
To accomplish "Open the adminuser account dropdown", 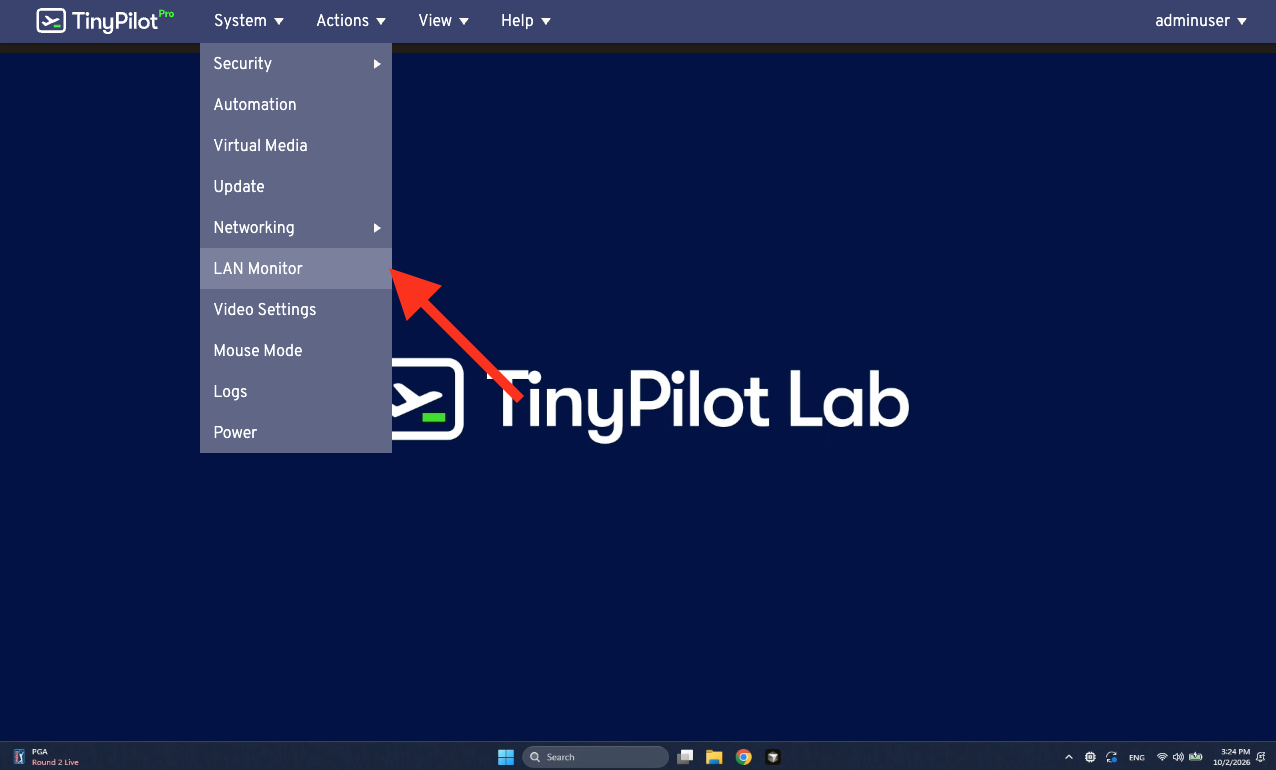I will 1201,21.
